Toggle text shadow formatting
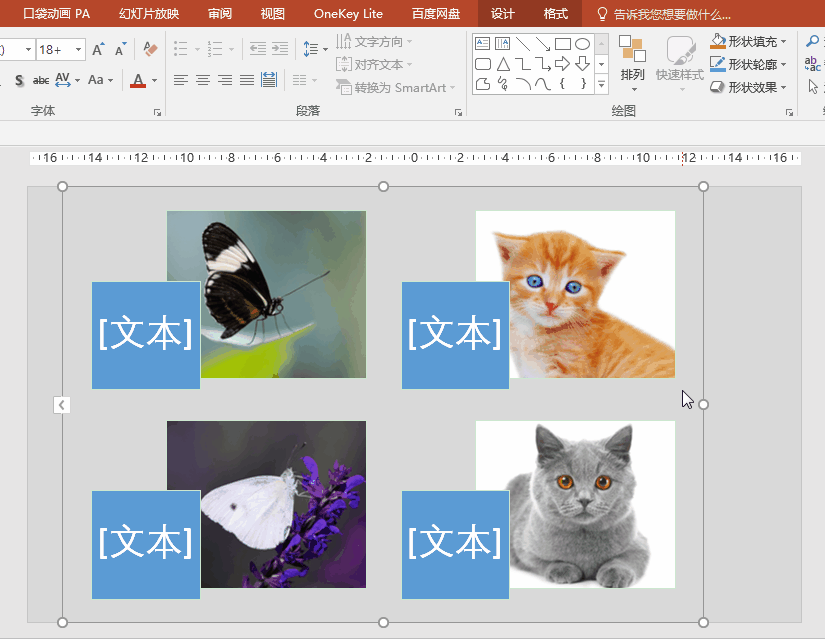Screen dimensions: 825x639 (19, 80)
